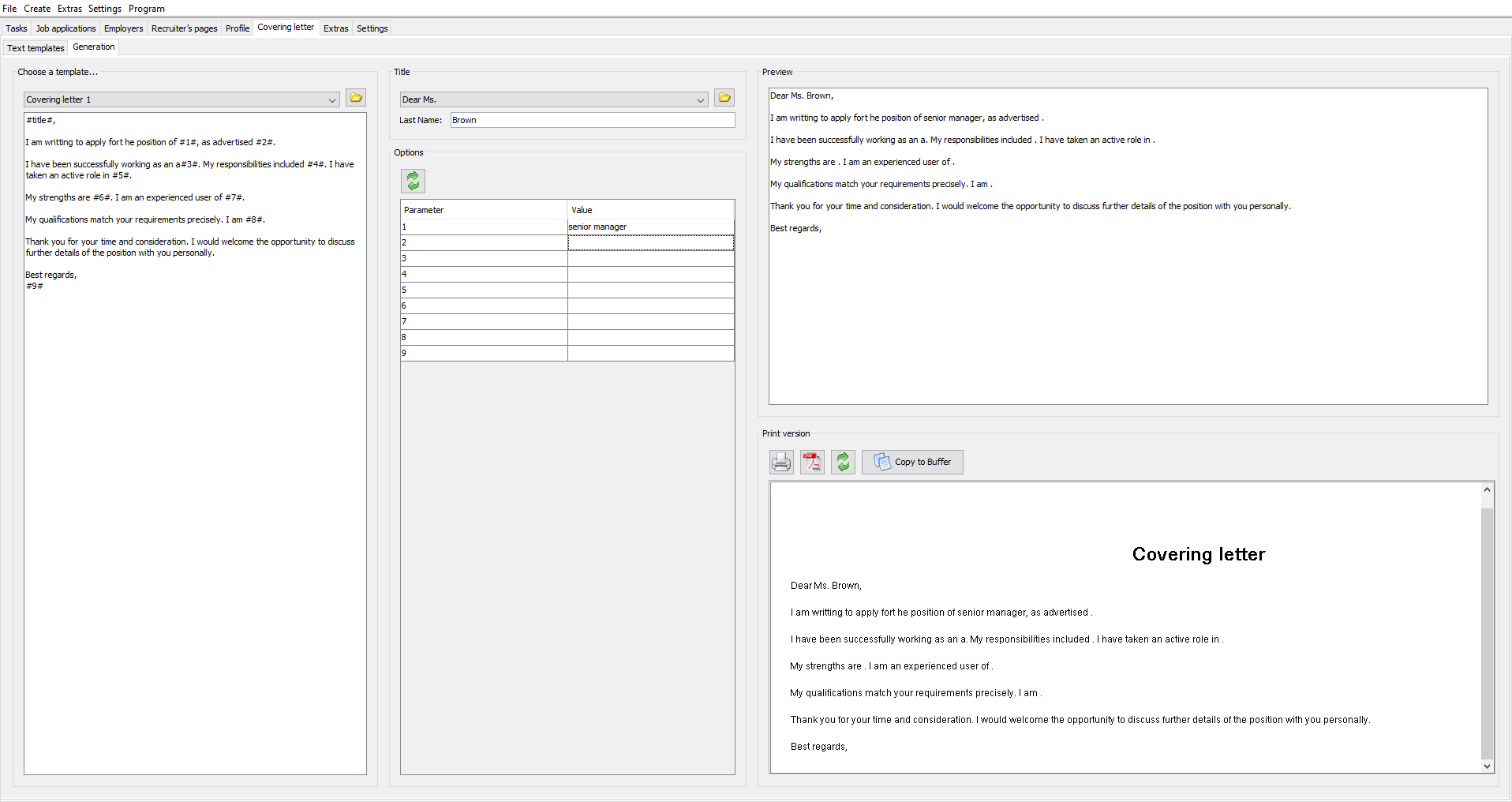Open folder icon next to template dropdown
Image resolution: width=1512 pixels, height=802 pixels.
click(356, 98)
